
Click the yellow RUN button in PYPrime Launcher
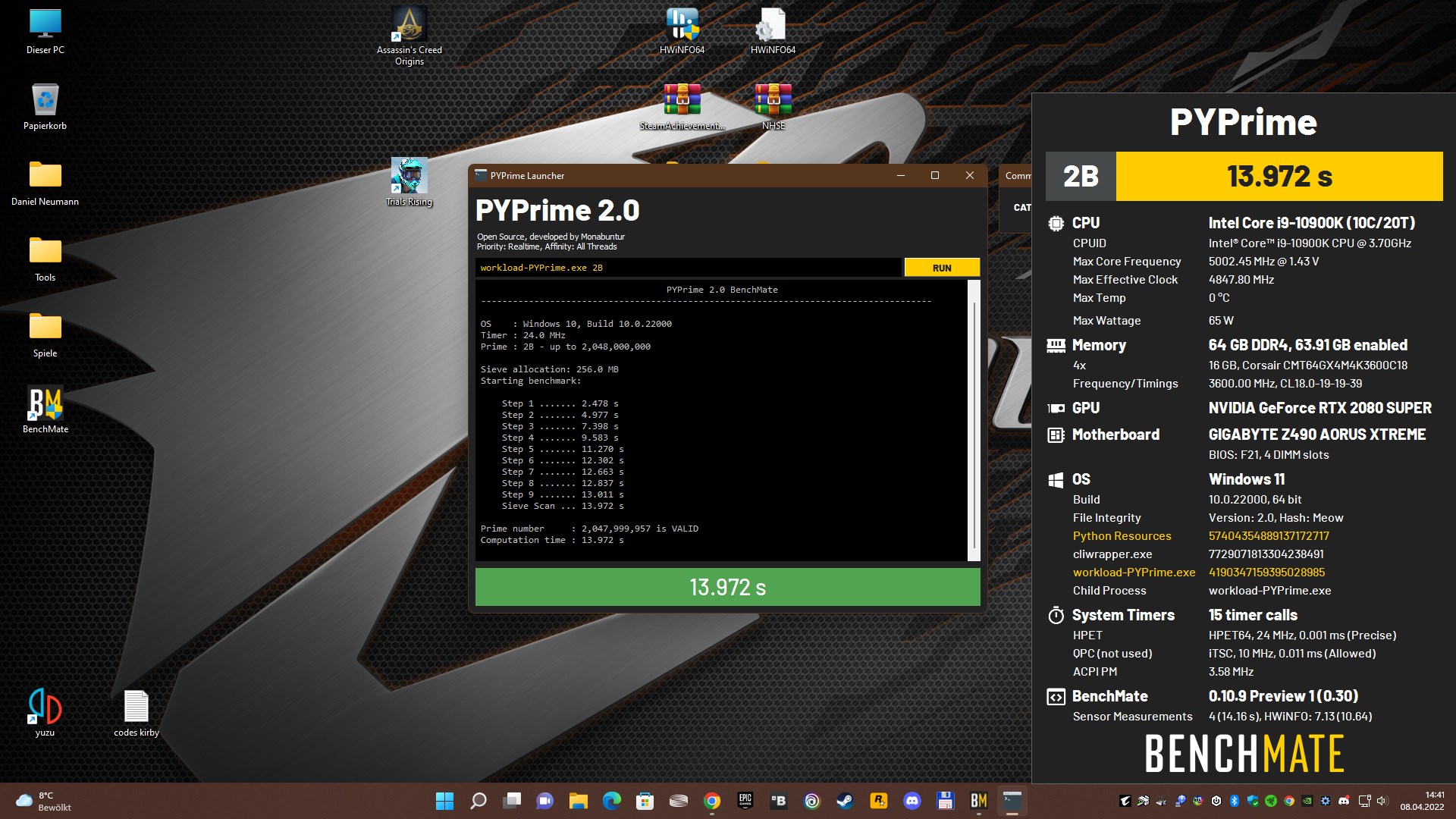point(941,268)
